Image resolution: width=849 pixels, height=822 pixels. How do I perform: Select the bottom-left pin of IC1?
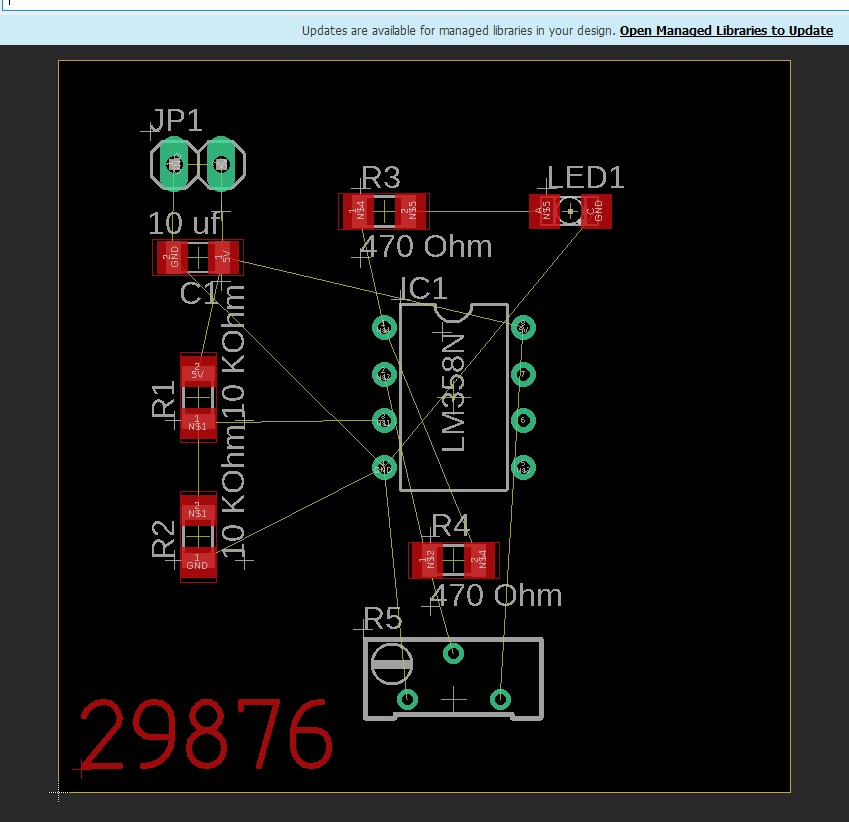(384, 466)
